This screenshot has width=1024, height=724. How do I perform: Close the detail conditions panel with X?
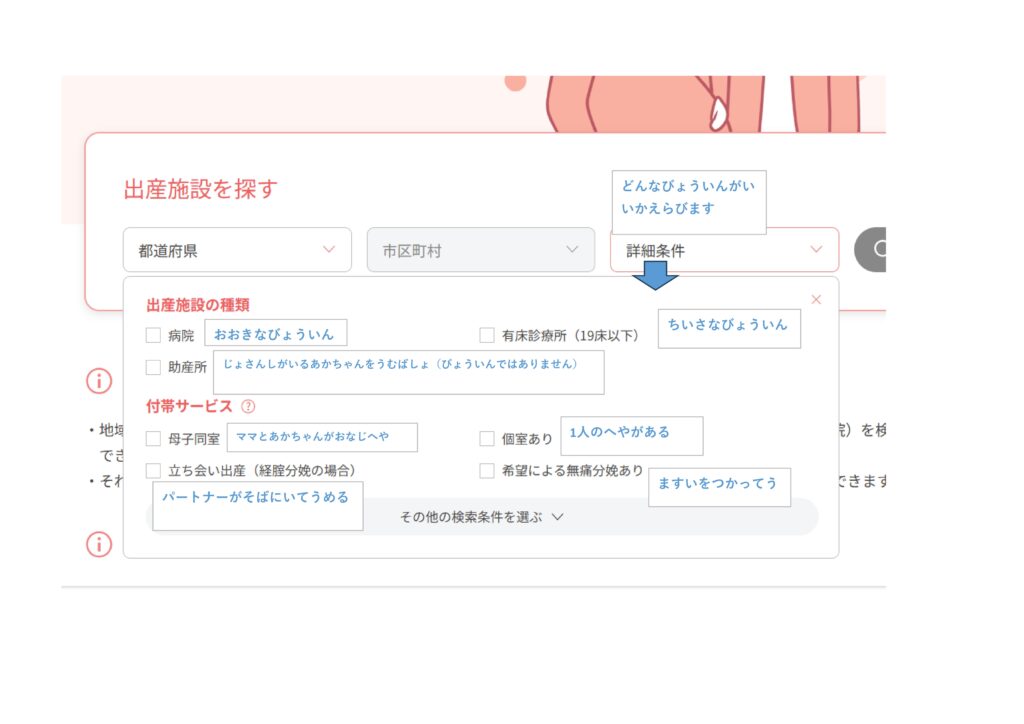pyautogui.click(x=816, y=299)
